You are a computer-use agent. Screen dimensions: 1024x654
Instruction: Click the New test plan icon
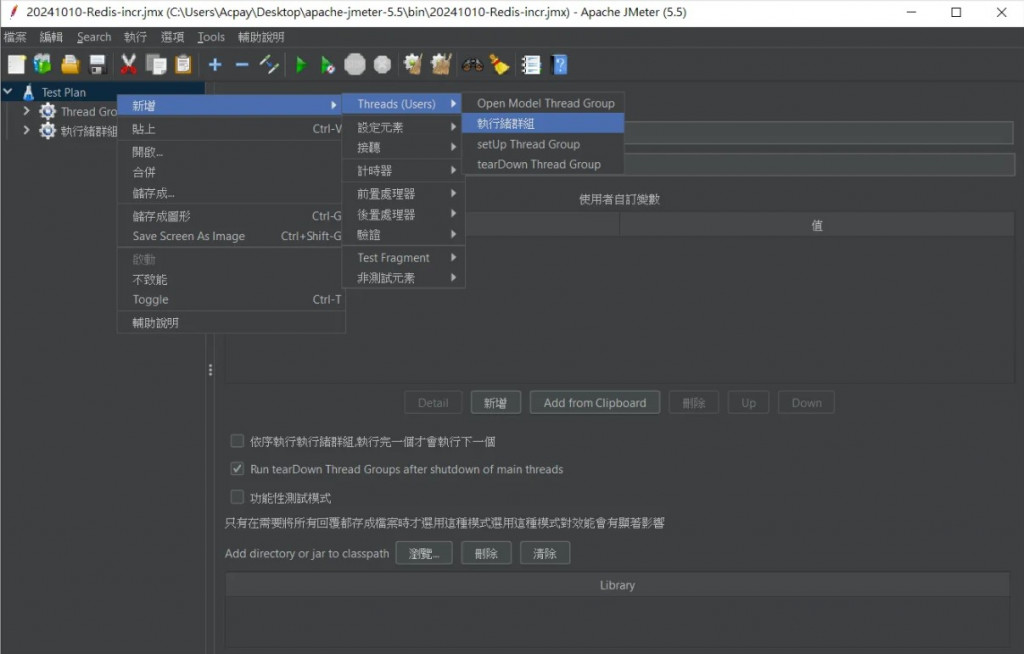click(x=16, y=65)
